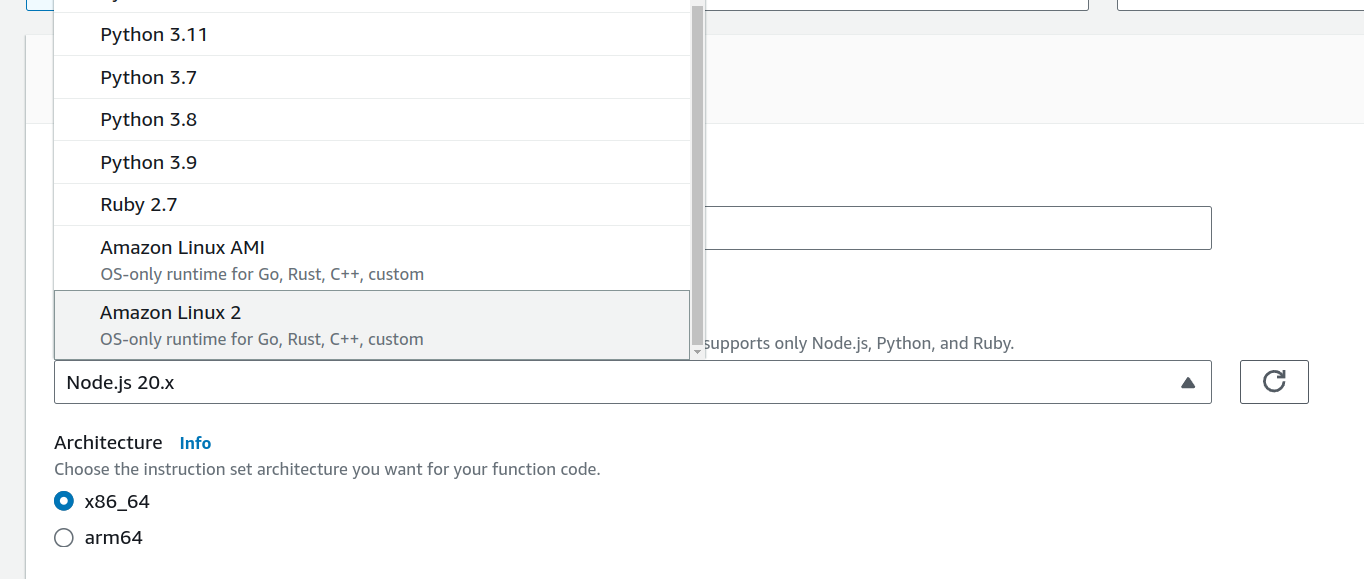
Task: Select Python 3.8 runtime option
Action: [x=148, y=119]
